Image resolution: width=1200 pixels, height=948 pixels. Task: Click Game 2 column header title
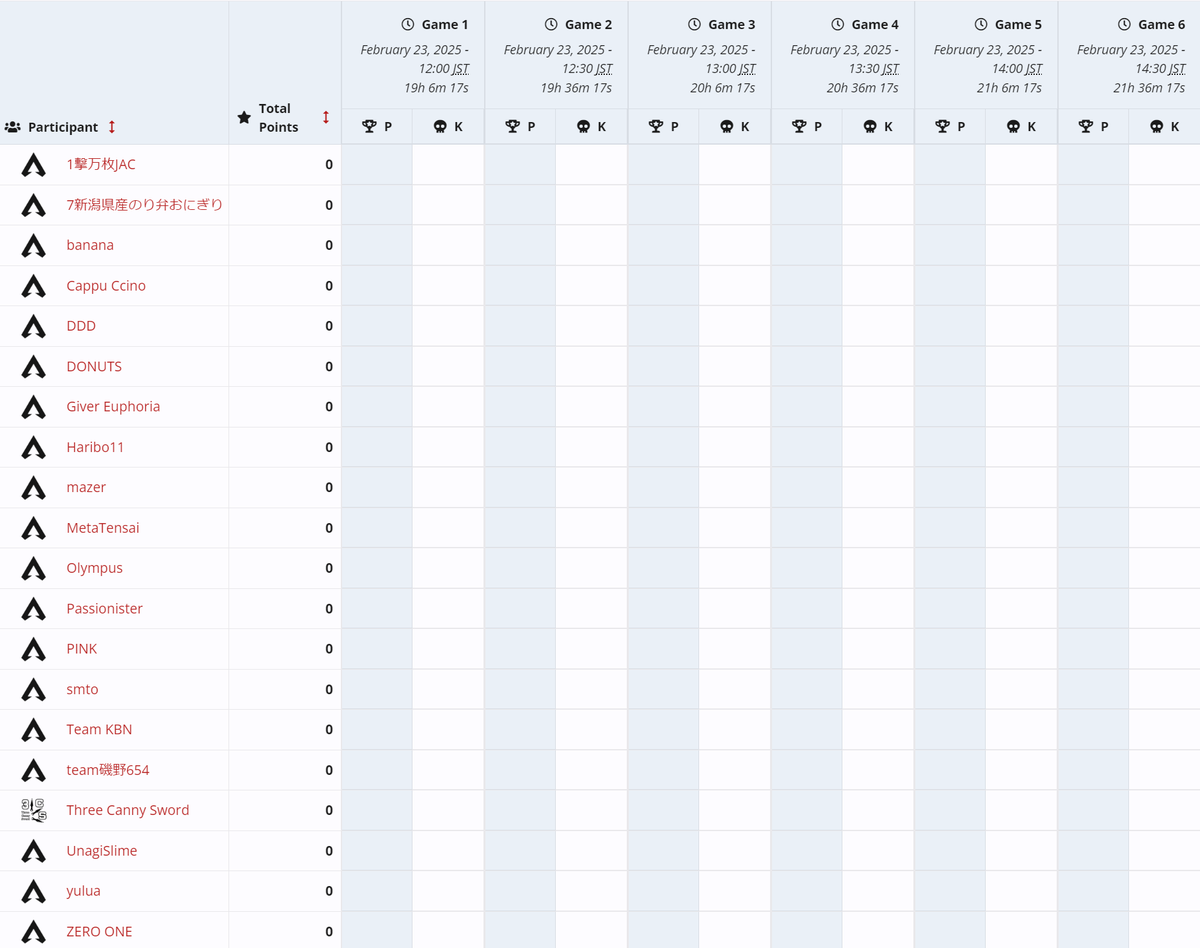click(x=588, y=24)
